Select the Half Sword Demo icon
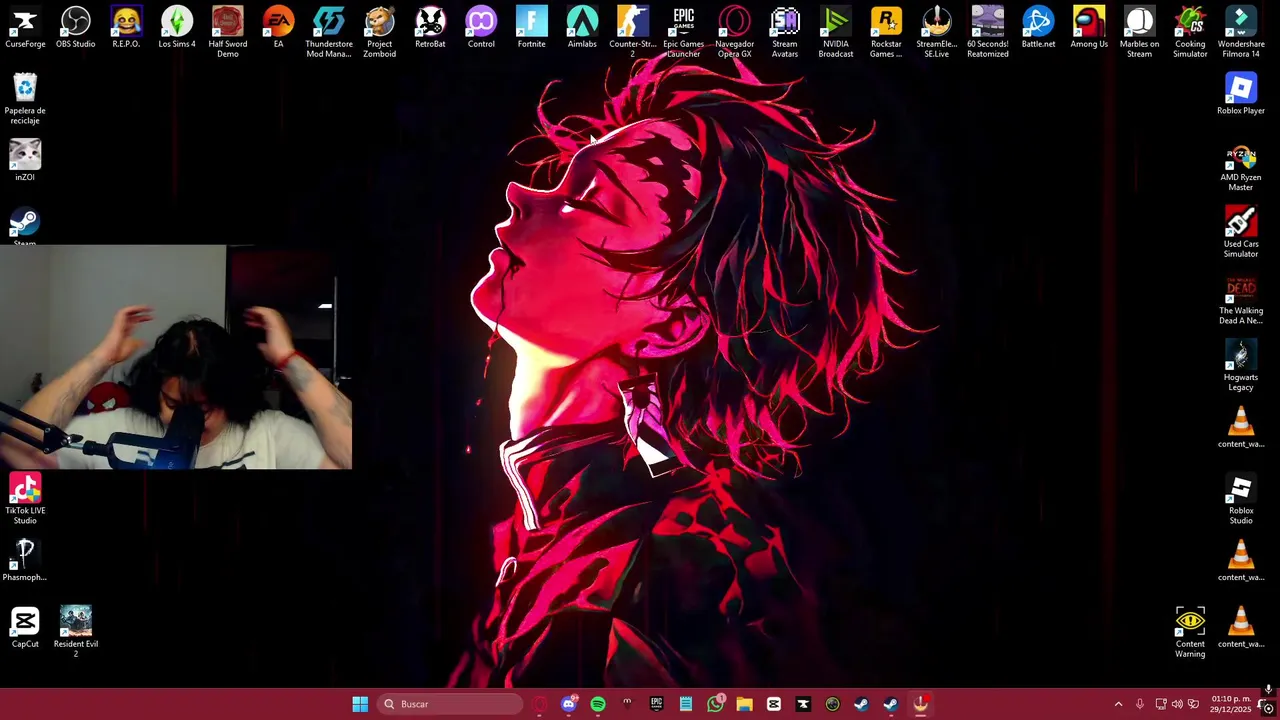The height and width of the screenshot is (720, 1280). (228, 32)
